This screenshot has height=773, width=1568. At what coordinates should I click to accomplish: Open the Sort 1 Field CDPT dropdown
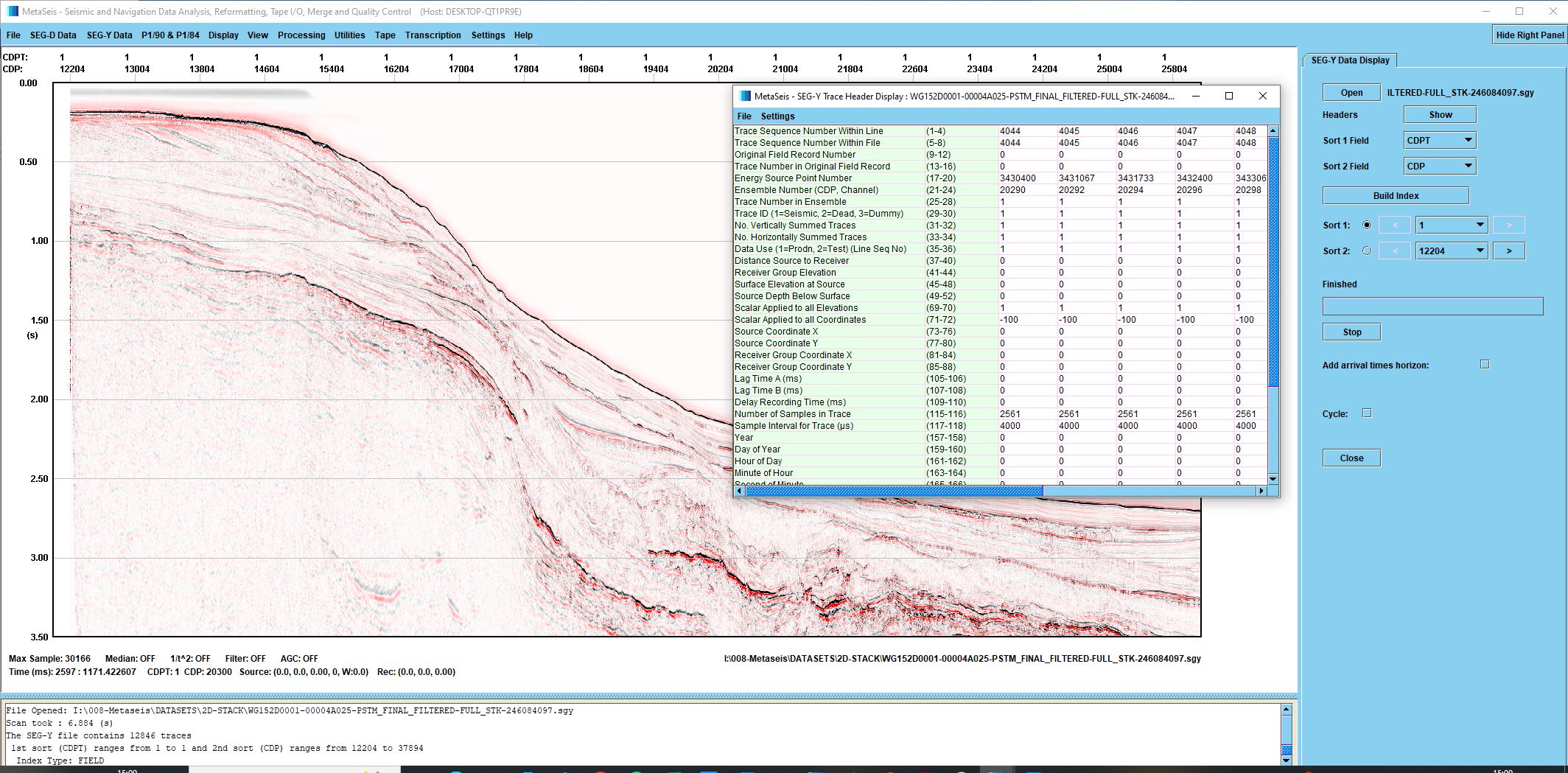tap(1440, 141)
